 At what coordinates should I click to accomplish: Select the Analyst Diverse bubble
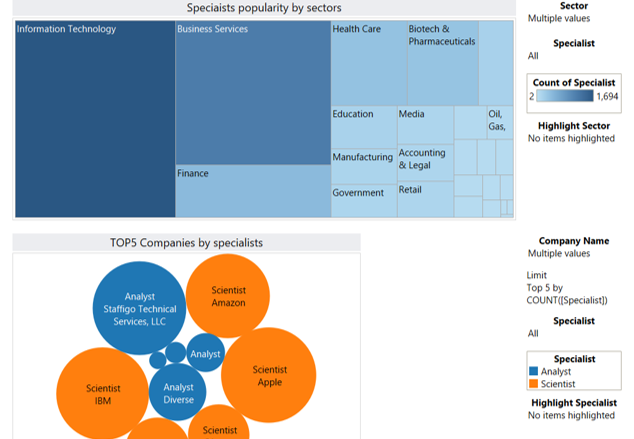click(x=178, y=392)
